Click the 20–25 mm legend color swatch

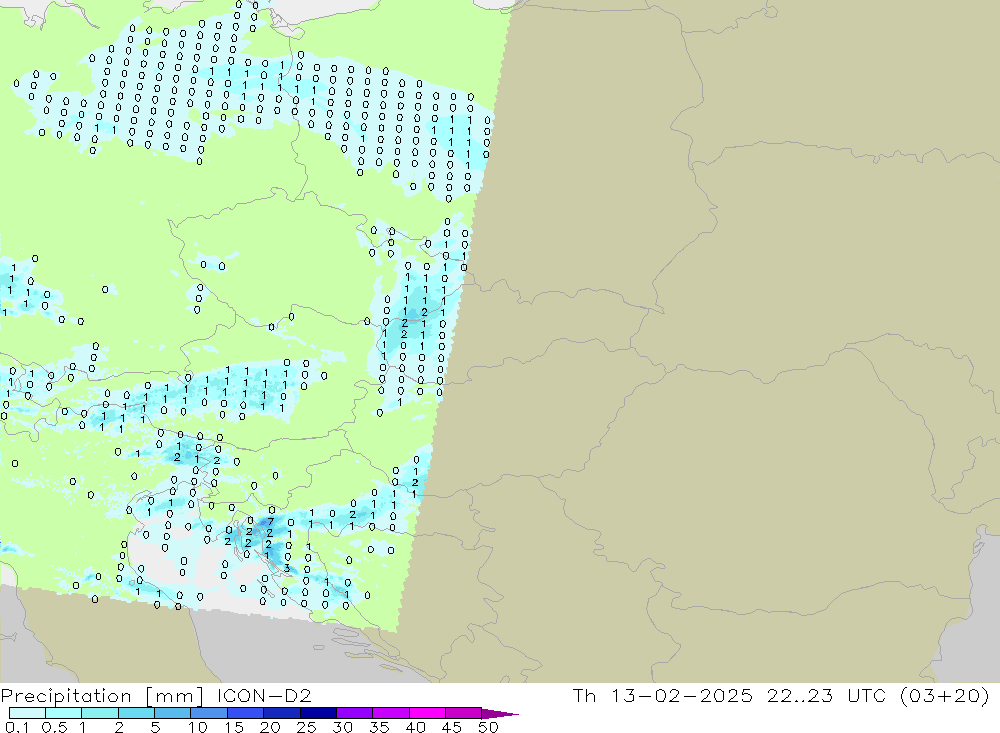pos(282,713)
